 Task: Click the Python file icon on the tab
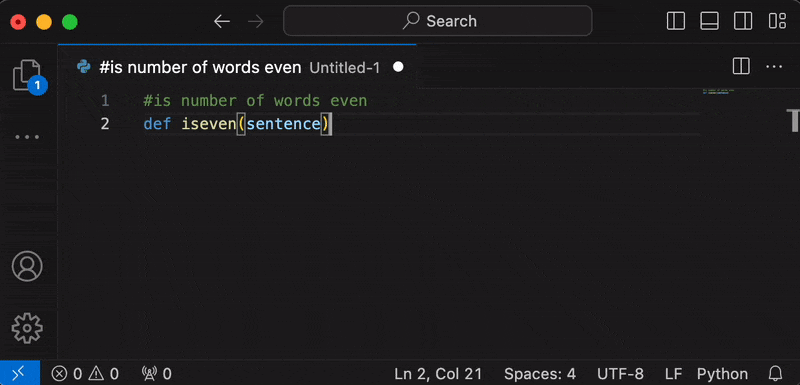[84, 67]
